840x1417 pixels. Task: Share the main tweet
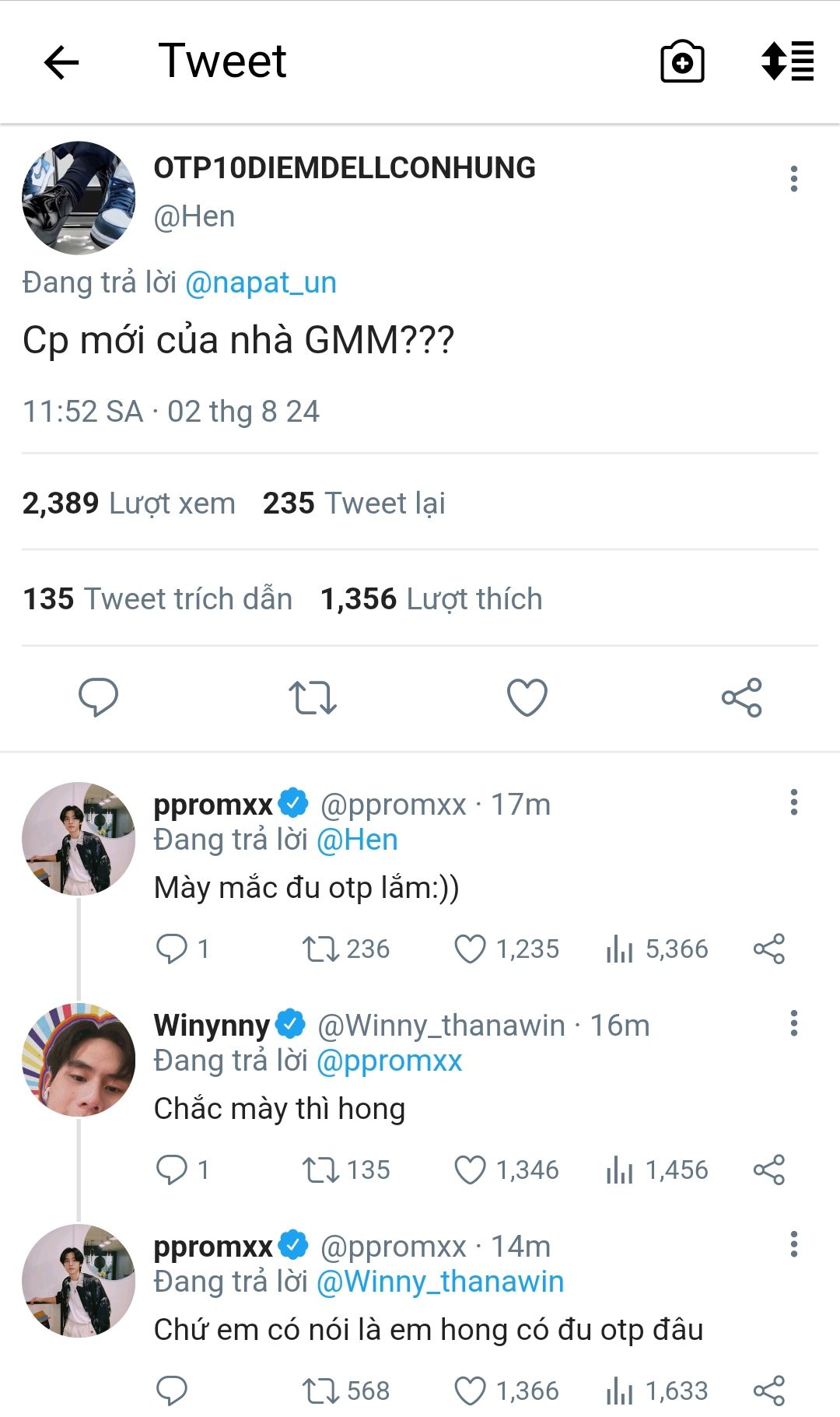(x=741, y=697)
